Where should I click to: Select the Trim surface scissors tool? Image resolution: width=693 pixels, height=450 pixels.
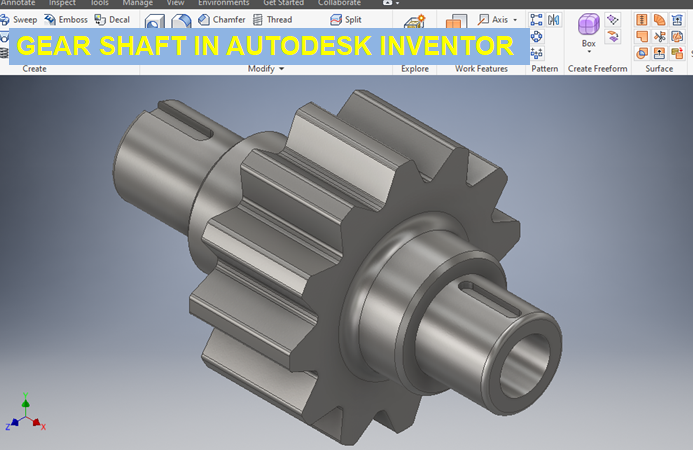tap(659, 36)
